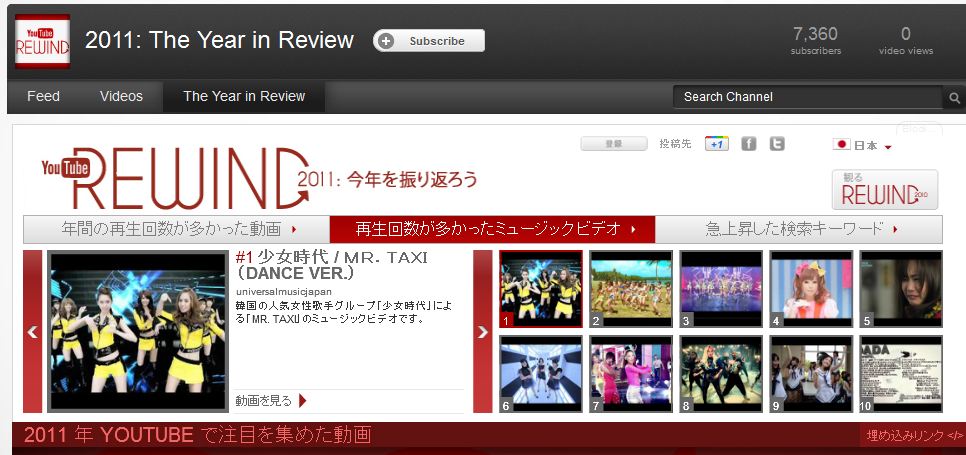The width and height of the screenshot is (966, 455).
Task: Open 観る REWIND 2010 button
Action: [x=885, y=190]
